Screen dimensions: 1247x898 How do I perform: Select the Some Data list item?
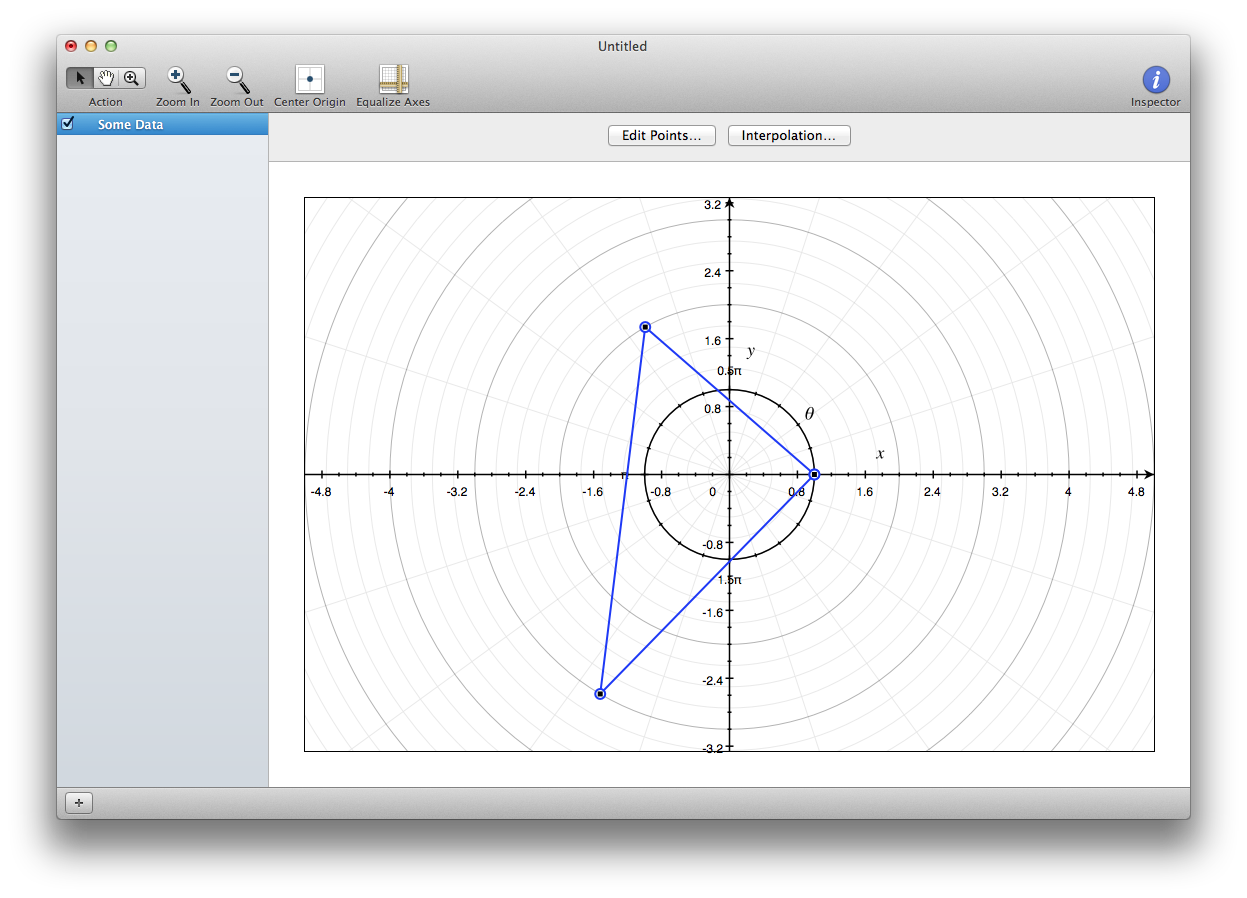tap(130, 125)
